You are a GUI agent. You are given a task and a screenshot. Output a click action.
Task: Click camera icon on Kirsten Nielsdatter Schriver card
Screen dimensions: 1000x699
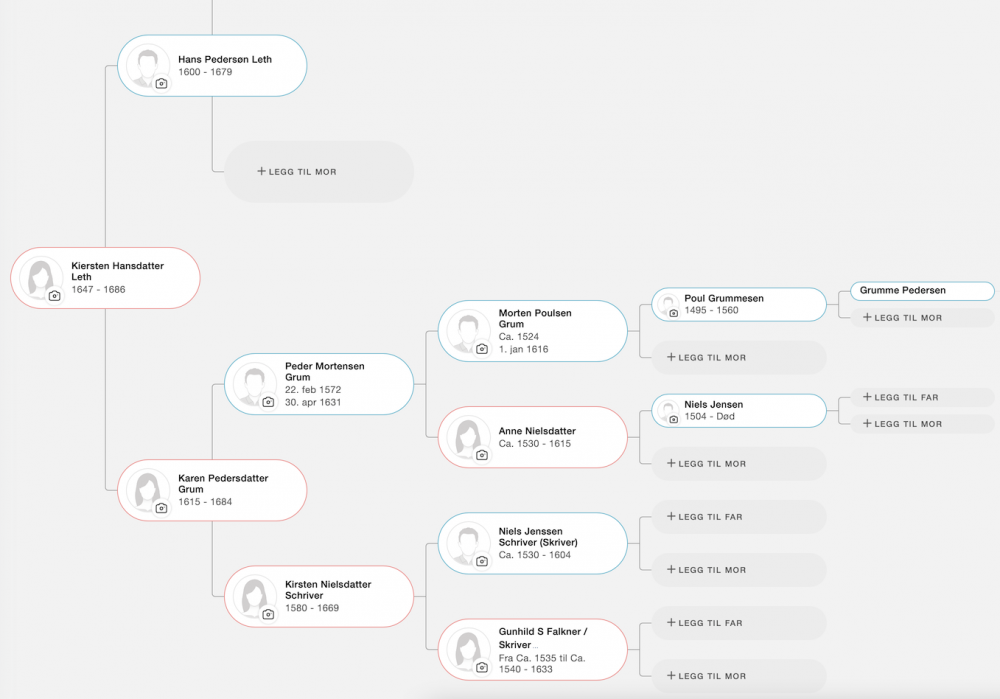[x=268, y=614]
